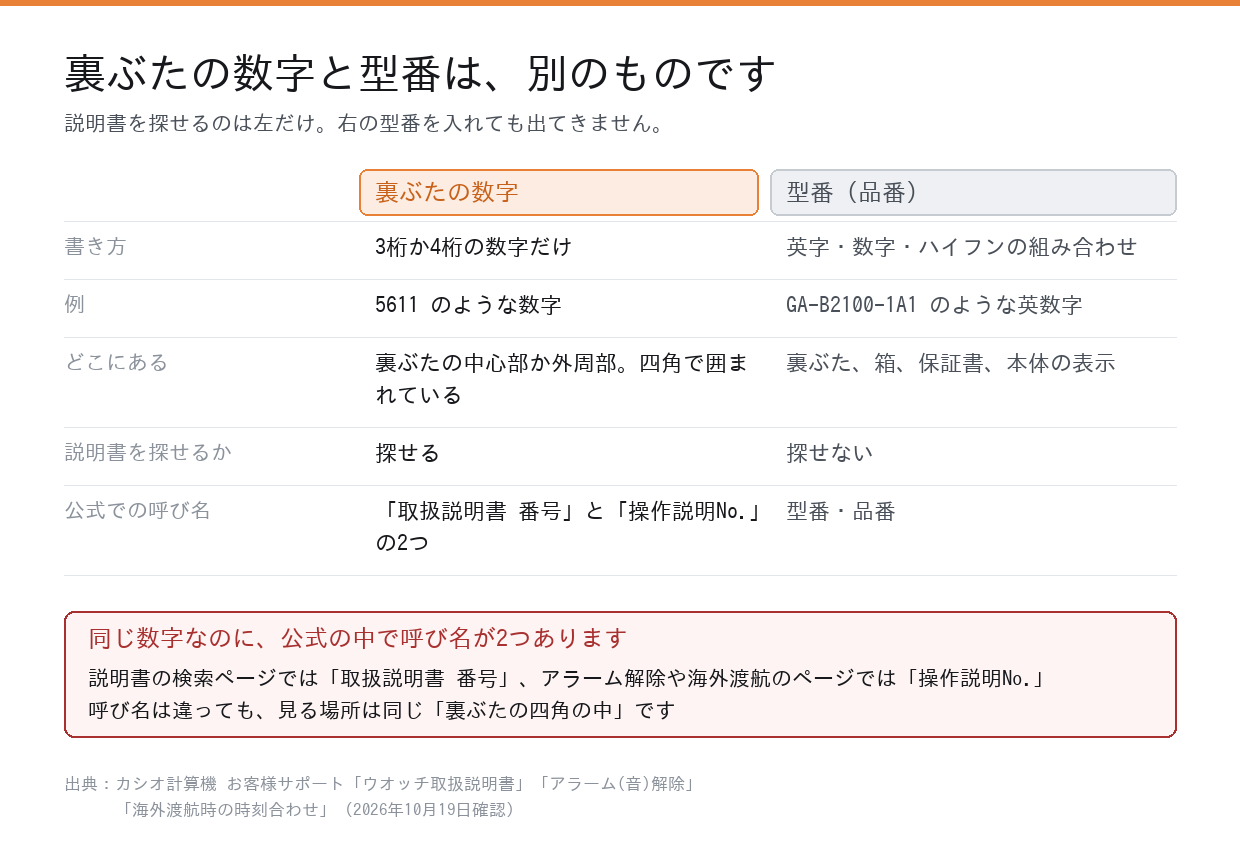Click the row label 書き方
The image size is (1240, 859).
[96, 246]
